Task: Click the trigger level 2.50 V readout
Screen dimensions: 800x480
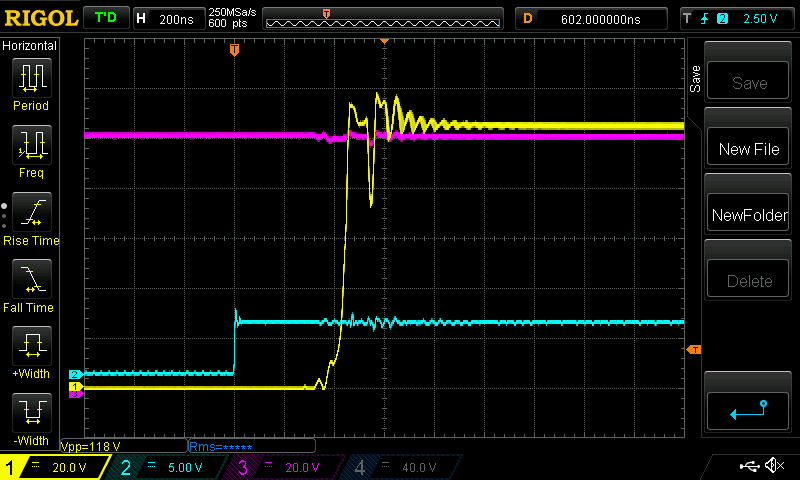Action: [760, 18]
